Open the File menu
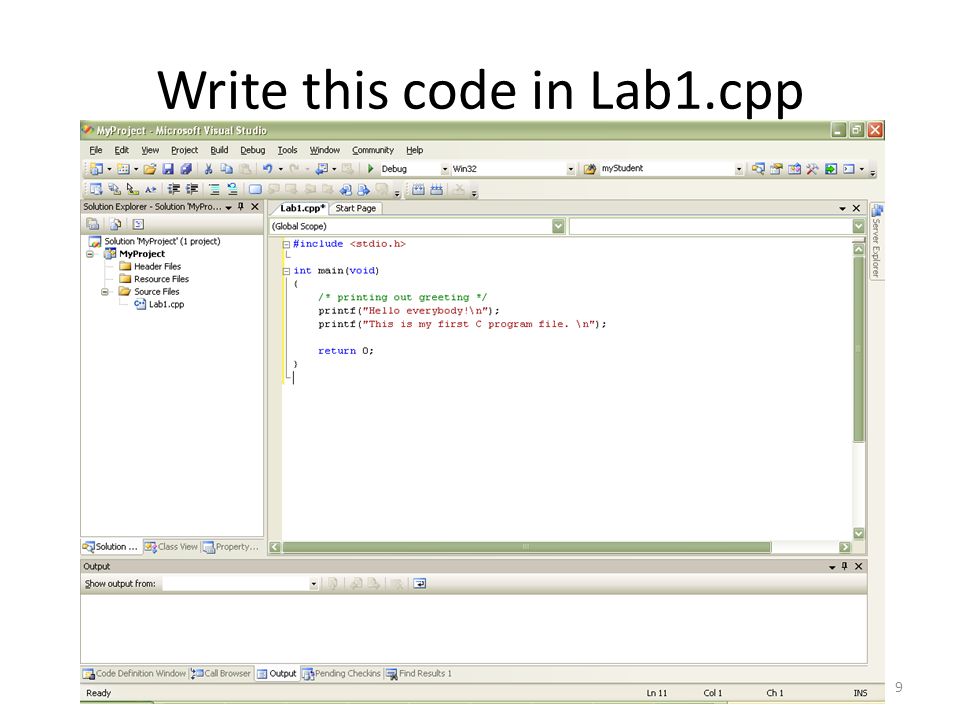The width and height of the screenshot is (960, 720). pyautogui.click(x=96, y=150)
